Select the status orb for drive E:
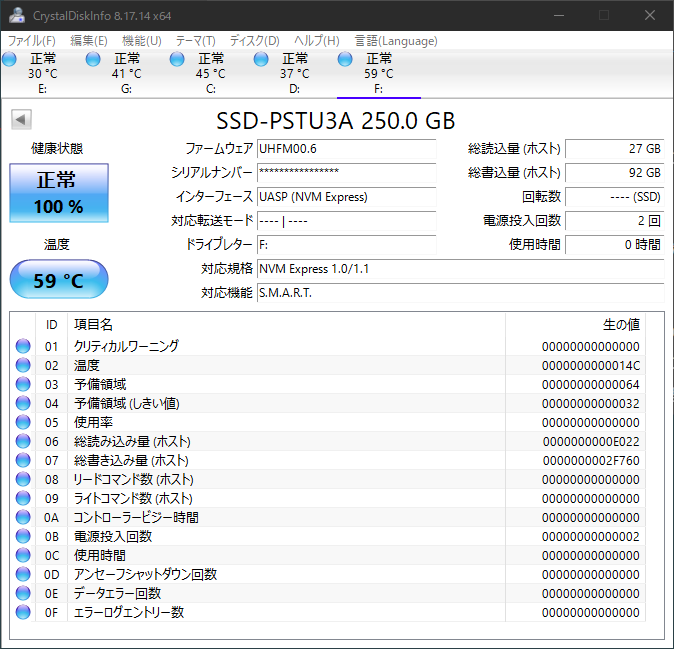The height and width of the screenshot is (649, 674). point(9,59)
